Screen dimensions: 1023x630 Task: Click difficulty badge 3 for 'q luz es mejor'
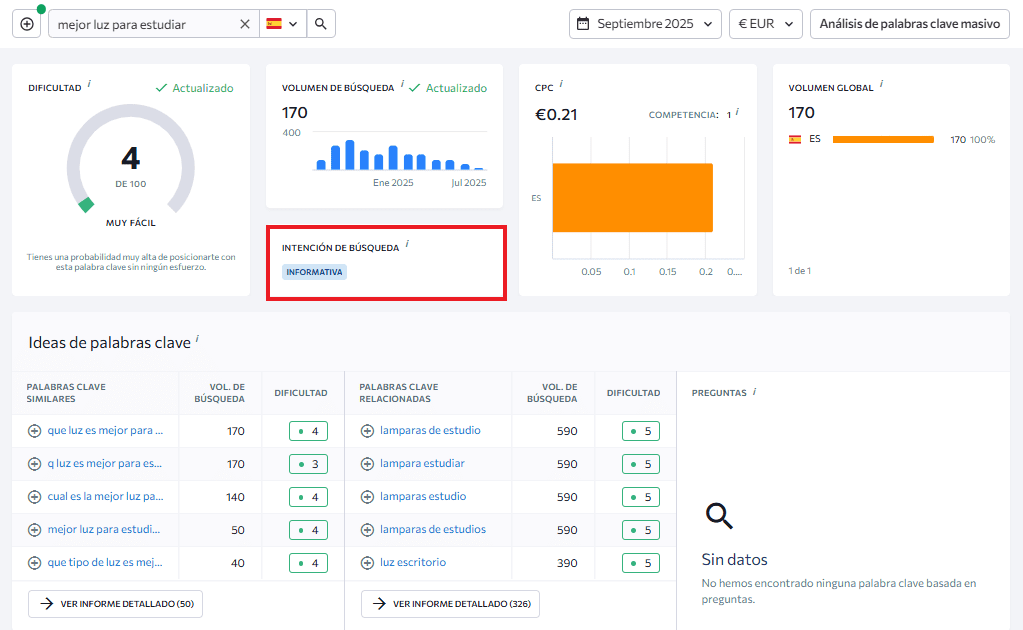coord(308,464)
